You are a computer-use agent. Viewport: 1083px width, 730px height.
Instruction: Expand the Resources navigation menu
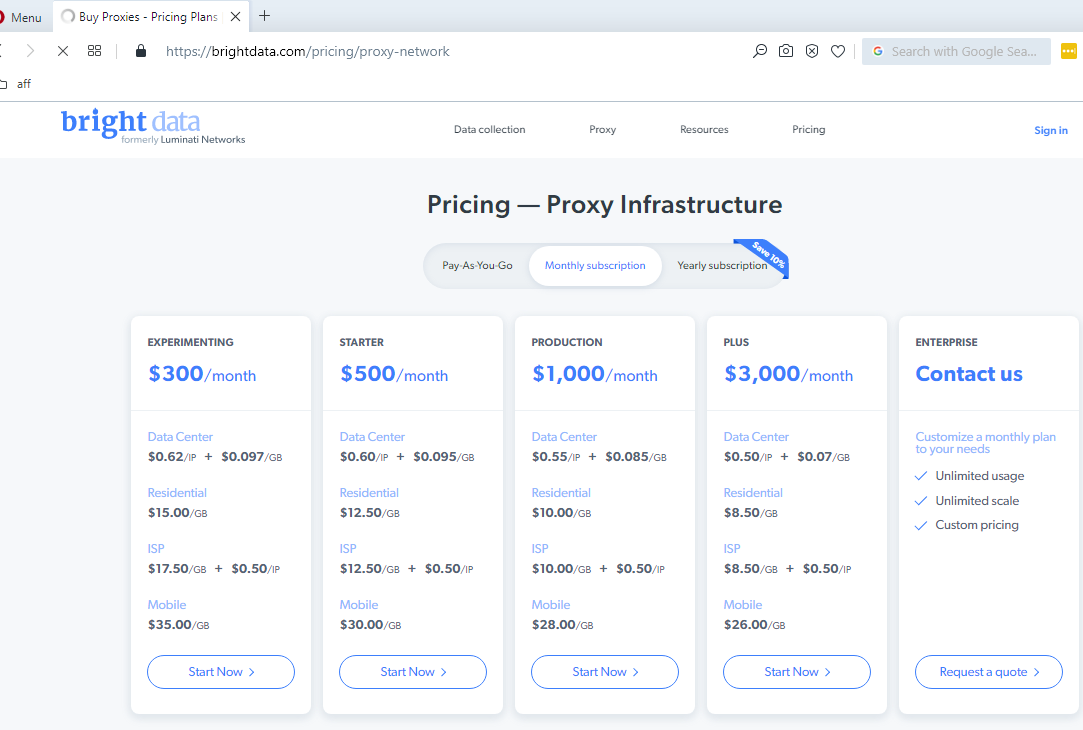pyautogui.click(x=704, y=130)
